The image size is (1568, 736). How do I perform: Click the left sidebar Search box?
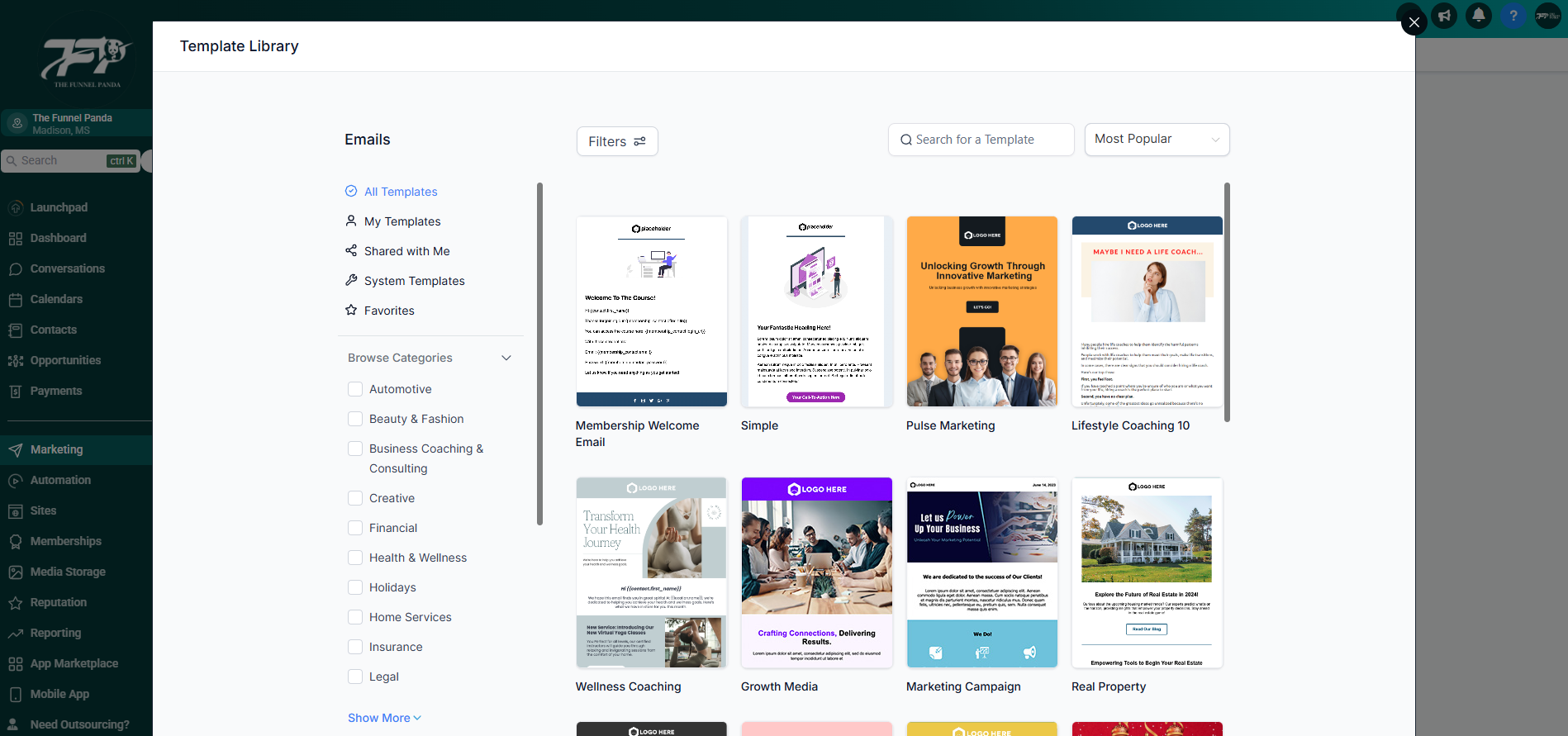tap(71, 161)
